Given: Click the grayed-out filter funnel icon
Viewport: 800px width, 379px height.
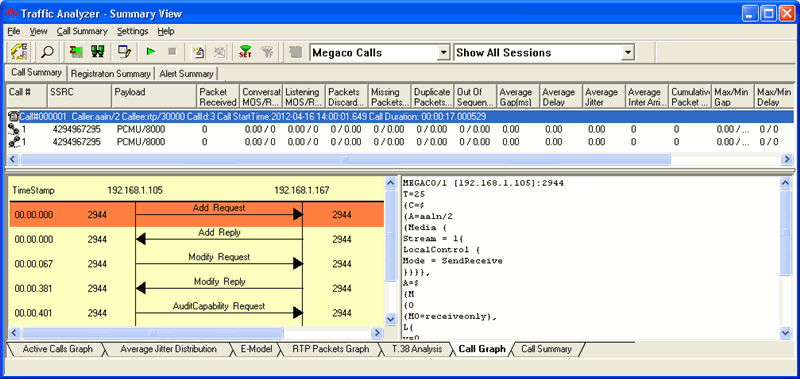Looking at the screenshot, I should point(267,52).
